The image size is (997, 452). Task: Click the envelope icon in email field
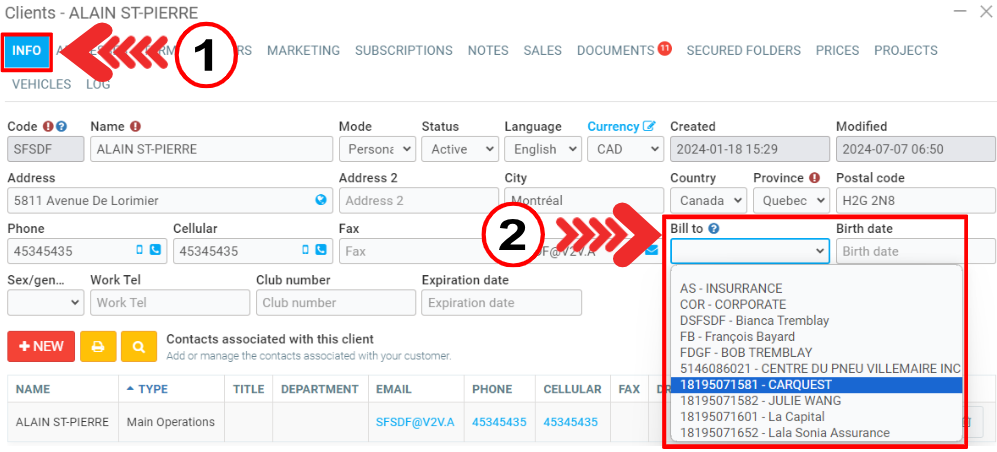click(x=651, y=250)
